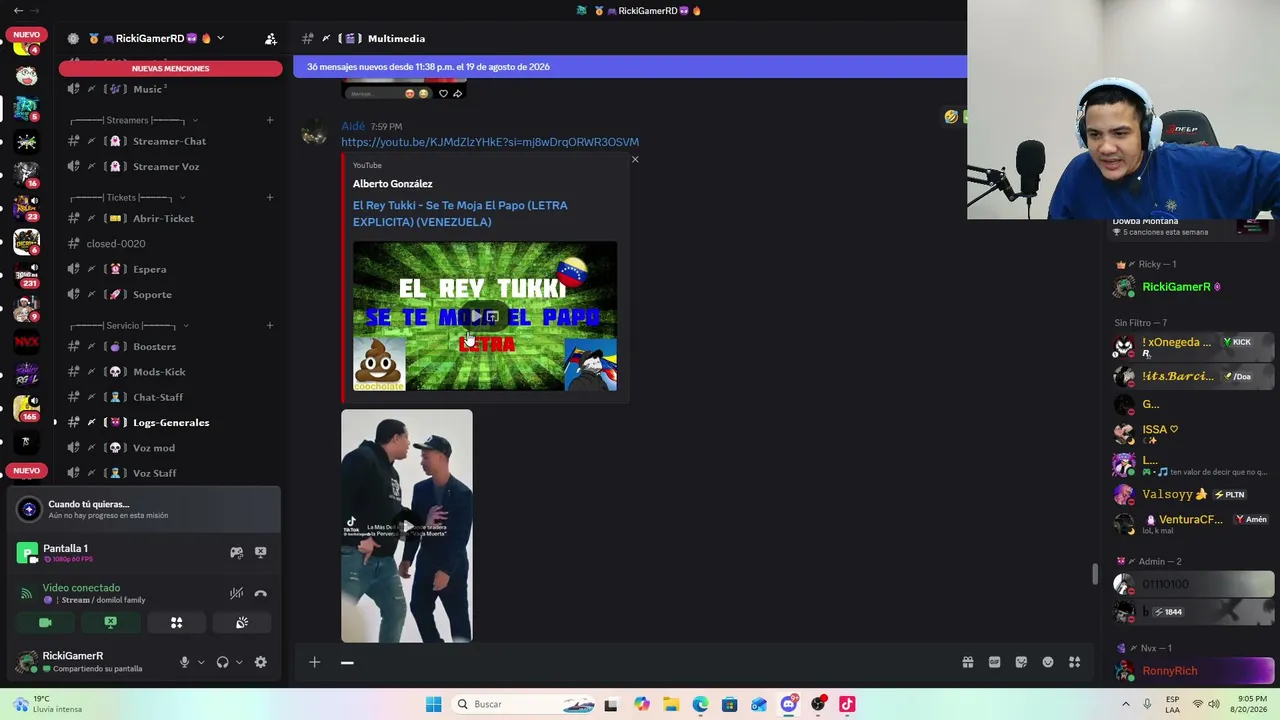
Task: Disconnect from the voice call
Action: coord(260,594)
